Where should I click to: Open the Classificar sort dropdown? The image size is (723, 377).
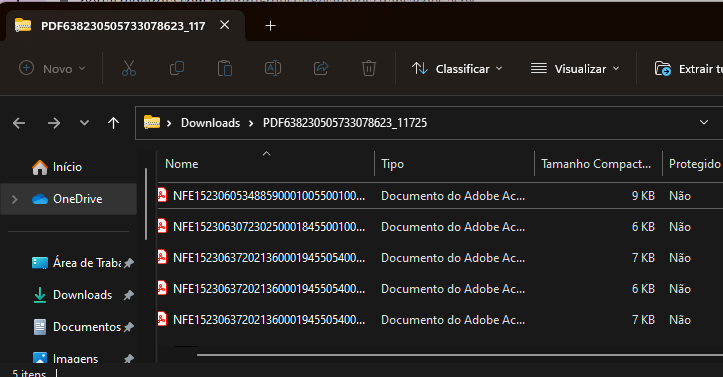coord(457,69)
